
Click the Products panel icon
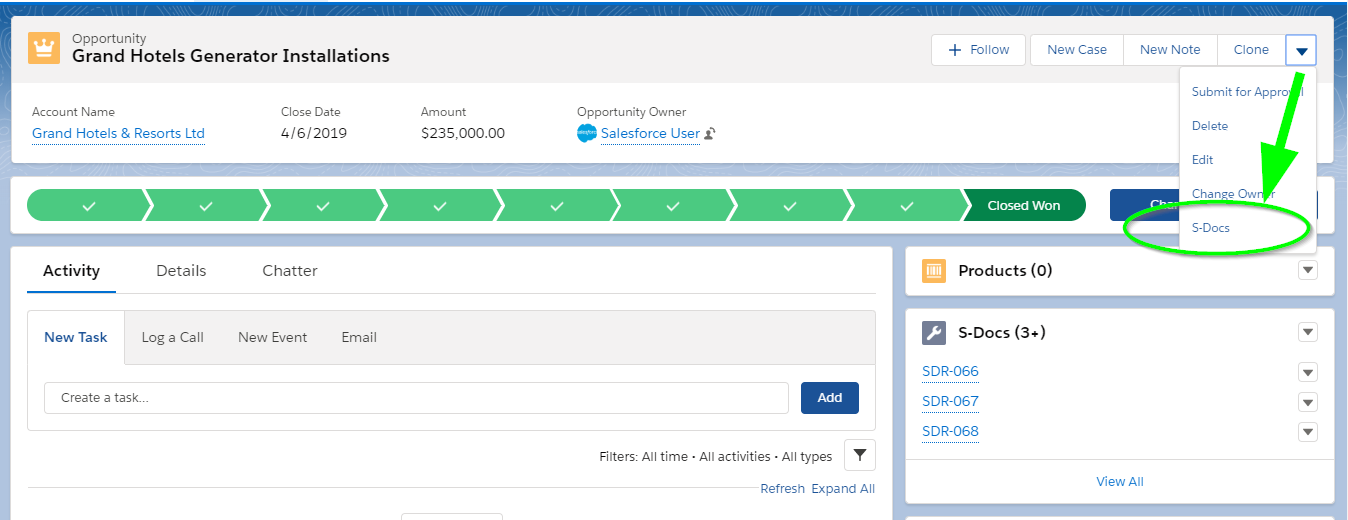tap(934, 271)
